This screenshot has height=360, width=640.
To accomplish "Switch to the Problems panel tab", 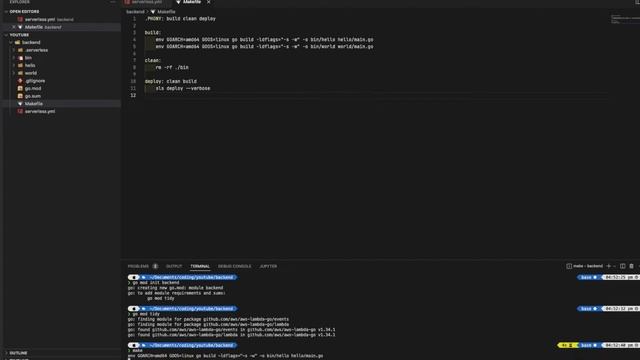I will click(138, 266).
